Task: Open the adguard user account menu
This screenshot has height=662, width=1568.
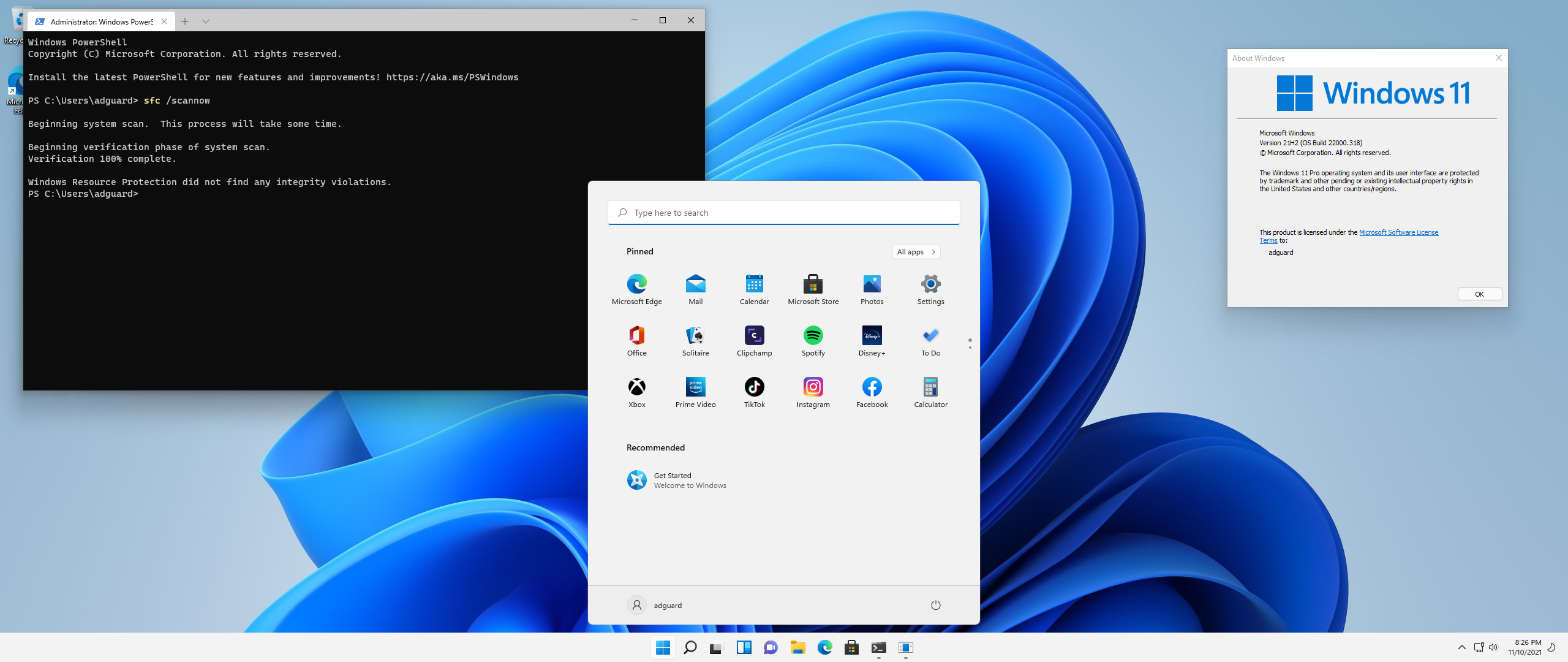Action: [x=655, y=605]
